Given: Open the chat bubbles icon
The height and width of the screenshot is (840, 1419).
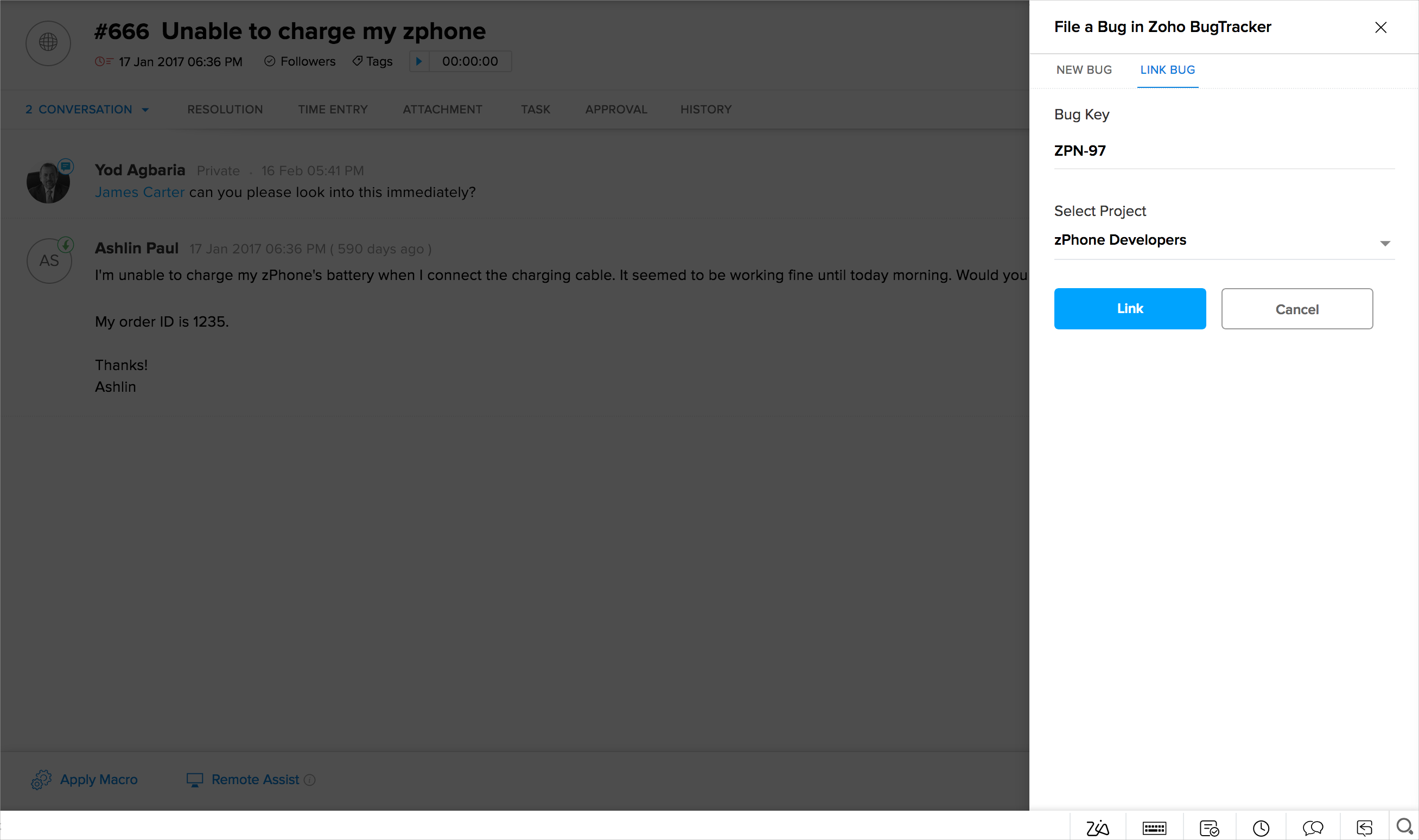Looking at the screenshot, I should (x=1312, y=828).
